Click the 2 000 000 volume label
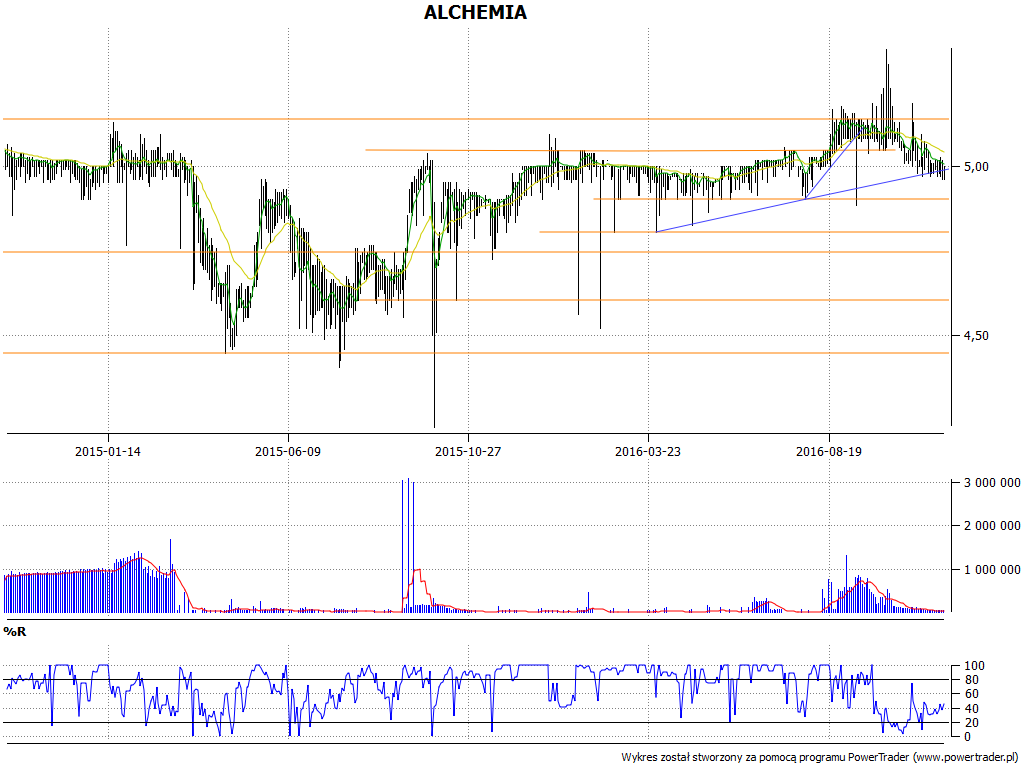The image size is (1024, 768). coord(992,526)
